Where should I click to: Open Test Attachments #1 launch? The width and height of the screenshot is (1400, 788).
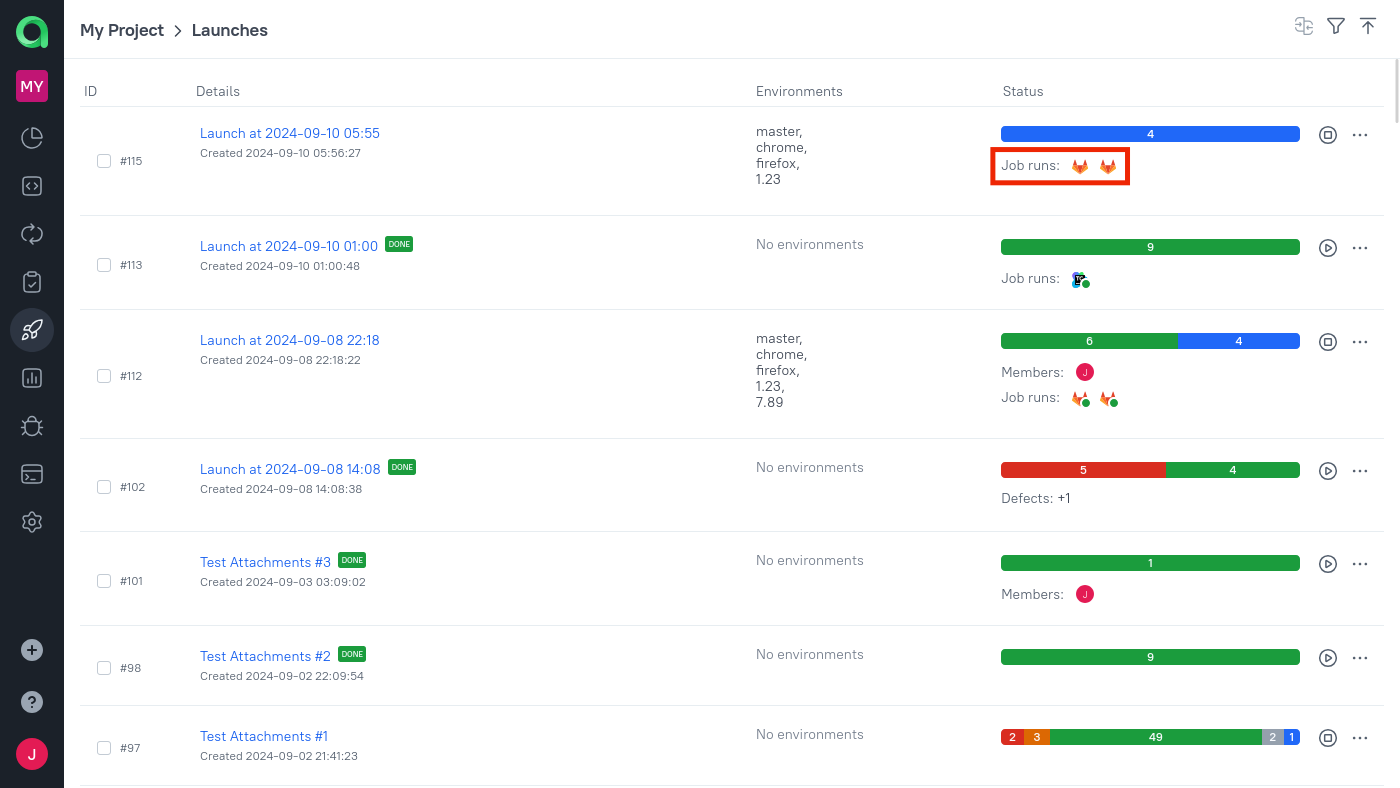click(x=264, y=736)
